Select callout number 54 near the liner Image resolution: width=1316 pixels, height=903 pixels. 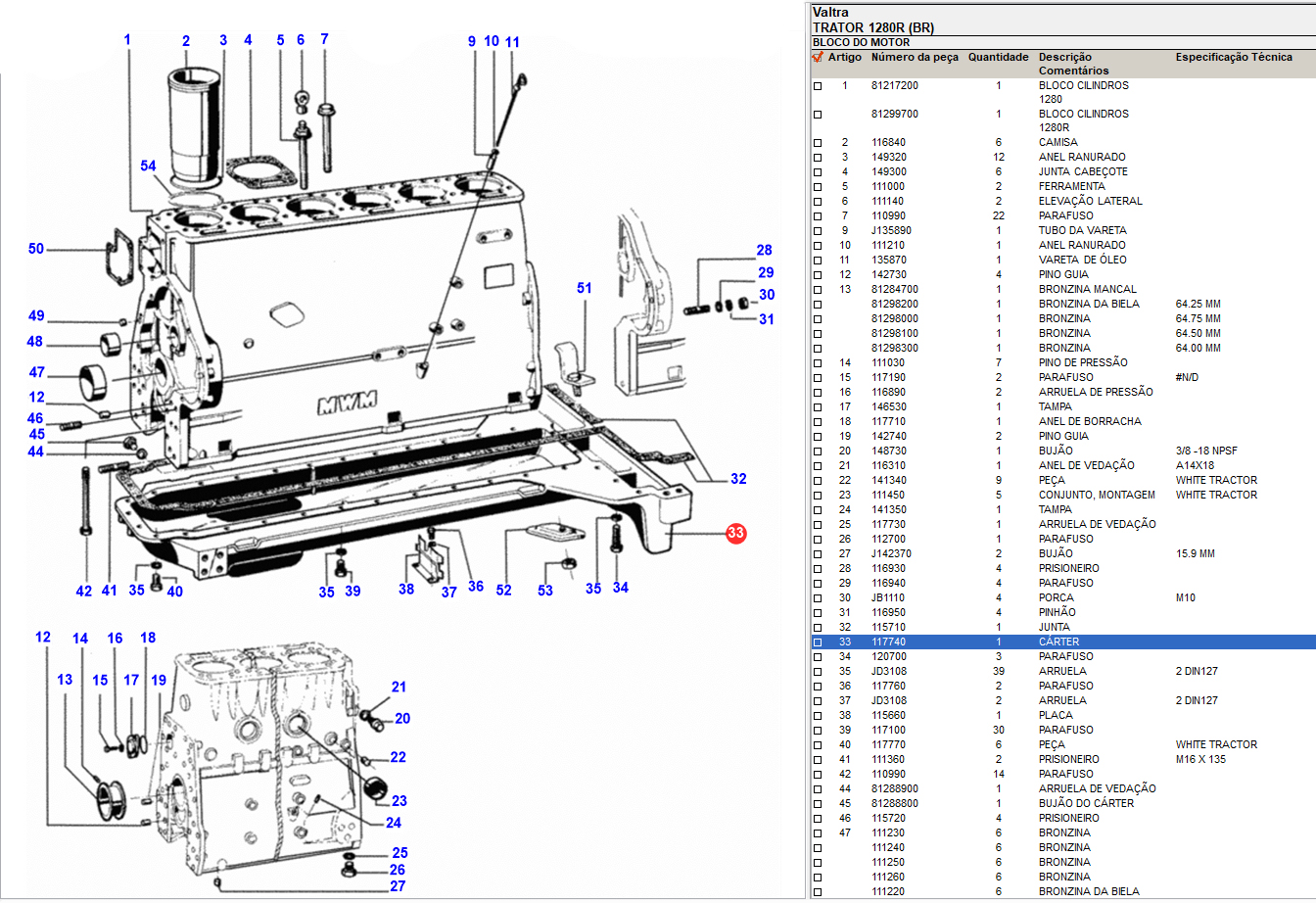147,167
